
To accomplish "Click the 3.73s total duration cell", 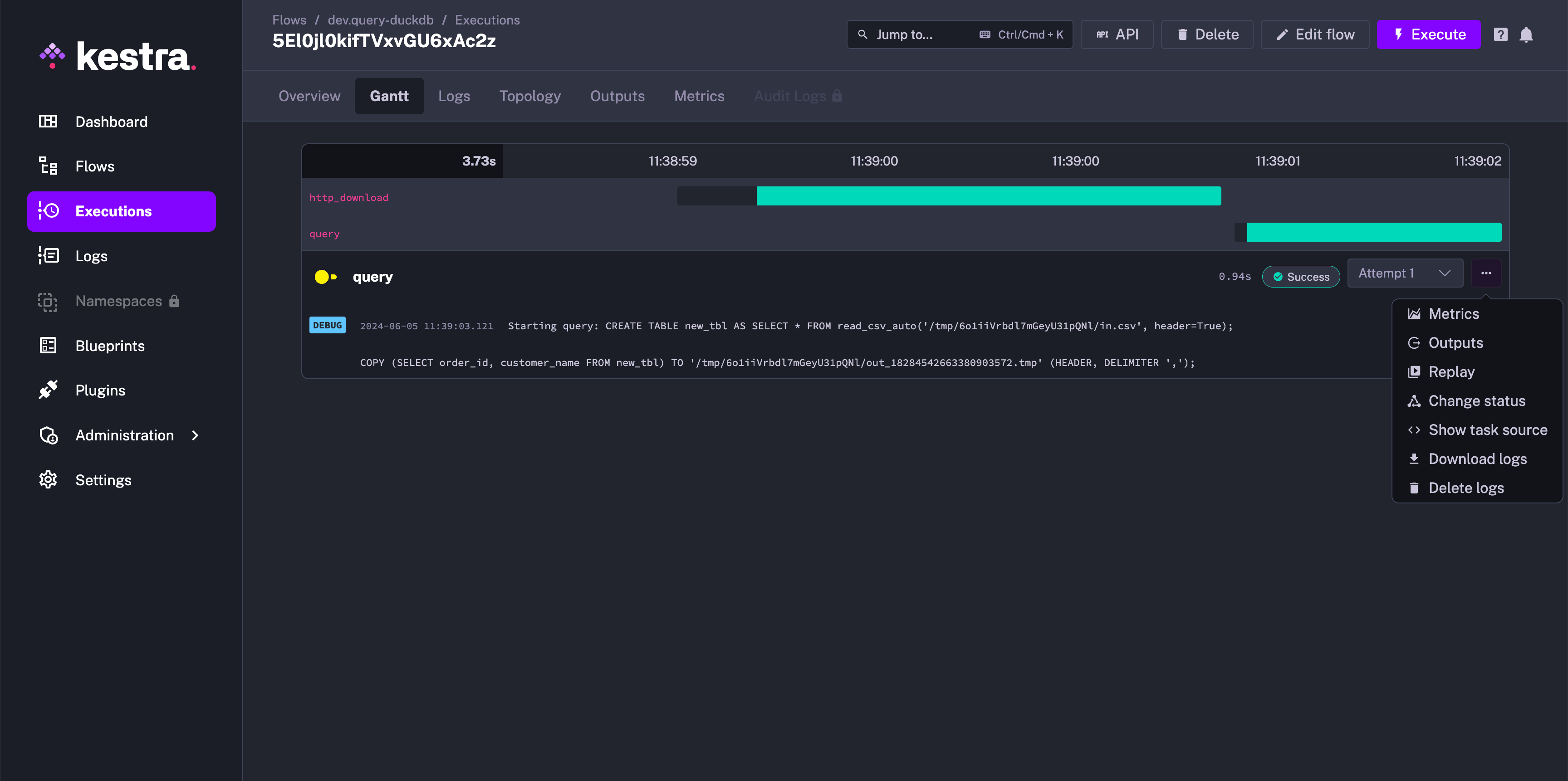I will pos(402,161).
